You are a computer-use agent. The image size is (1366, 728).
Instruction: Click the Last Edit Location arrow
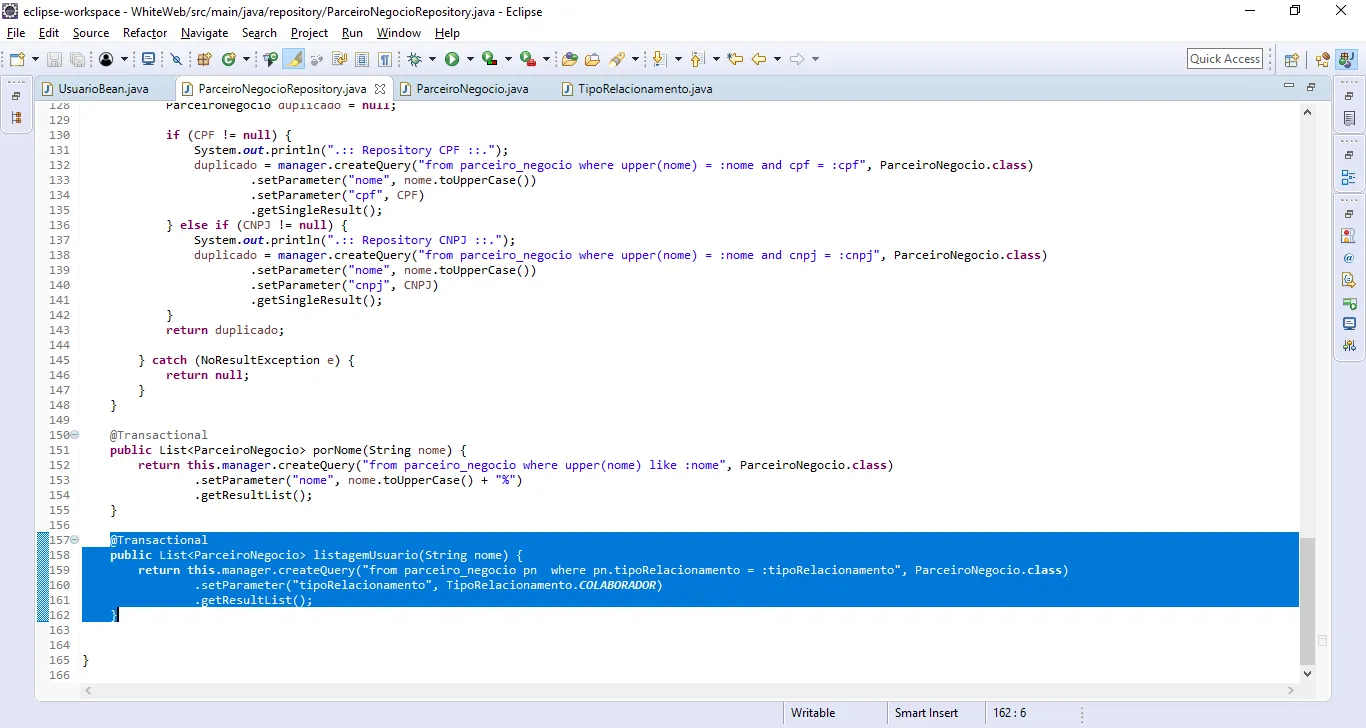click(735, 59)
